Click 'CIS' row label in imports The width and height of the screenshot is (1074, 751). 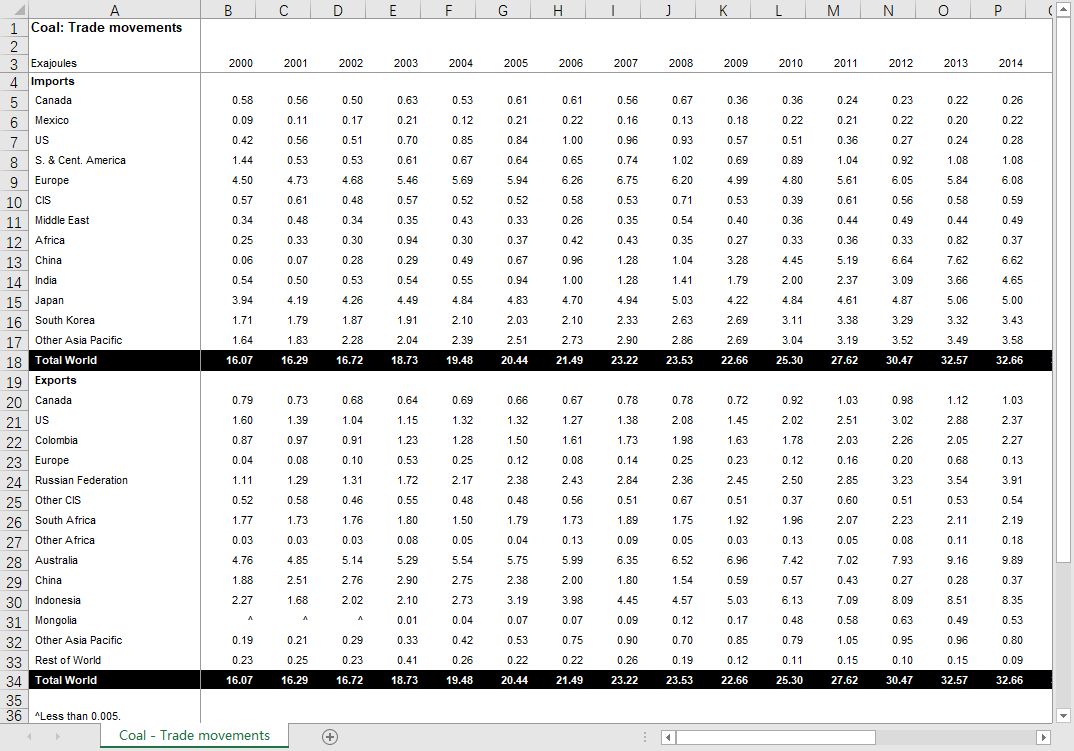[43, 200]
